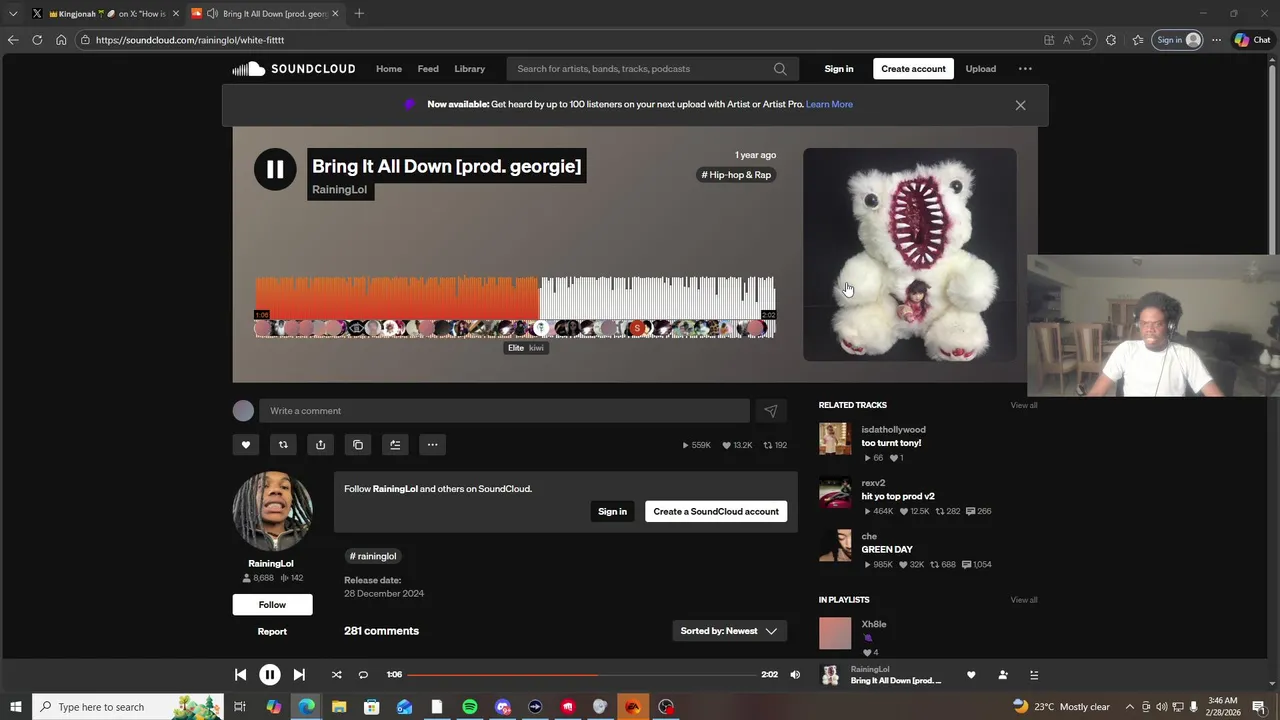Click the SoundCloud logo
1280x720 pixels.
294,69
